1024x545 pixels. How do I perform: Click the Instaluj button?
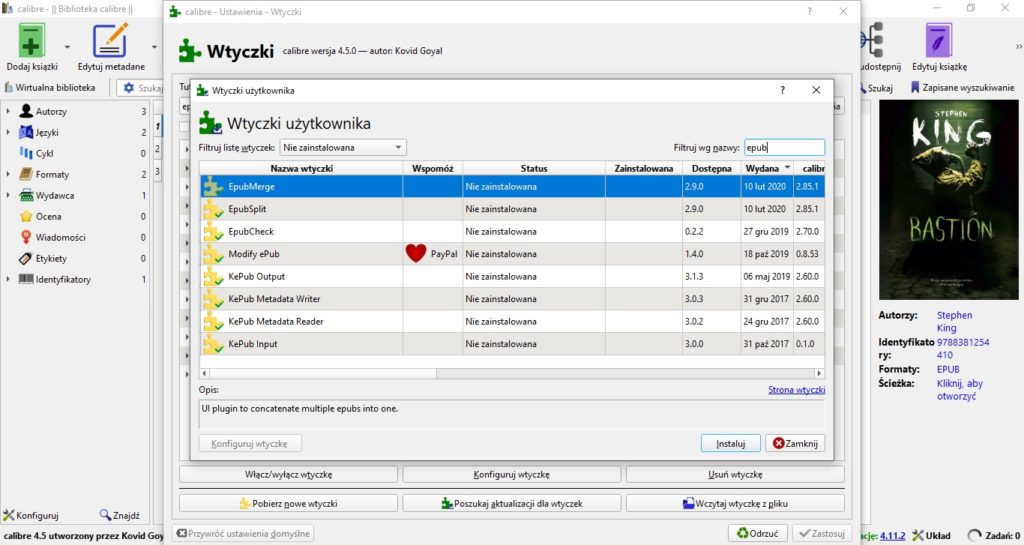(731, 443)
